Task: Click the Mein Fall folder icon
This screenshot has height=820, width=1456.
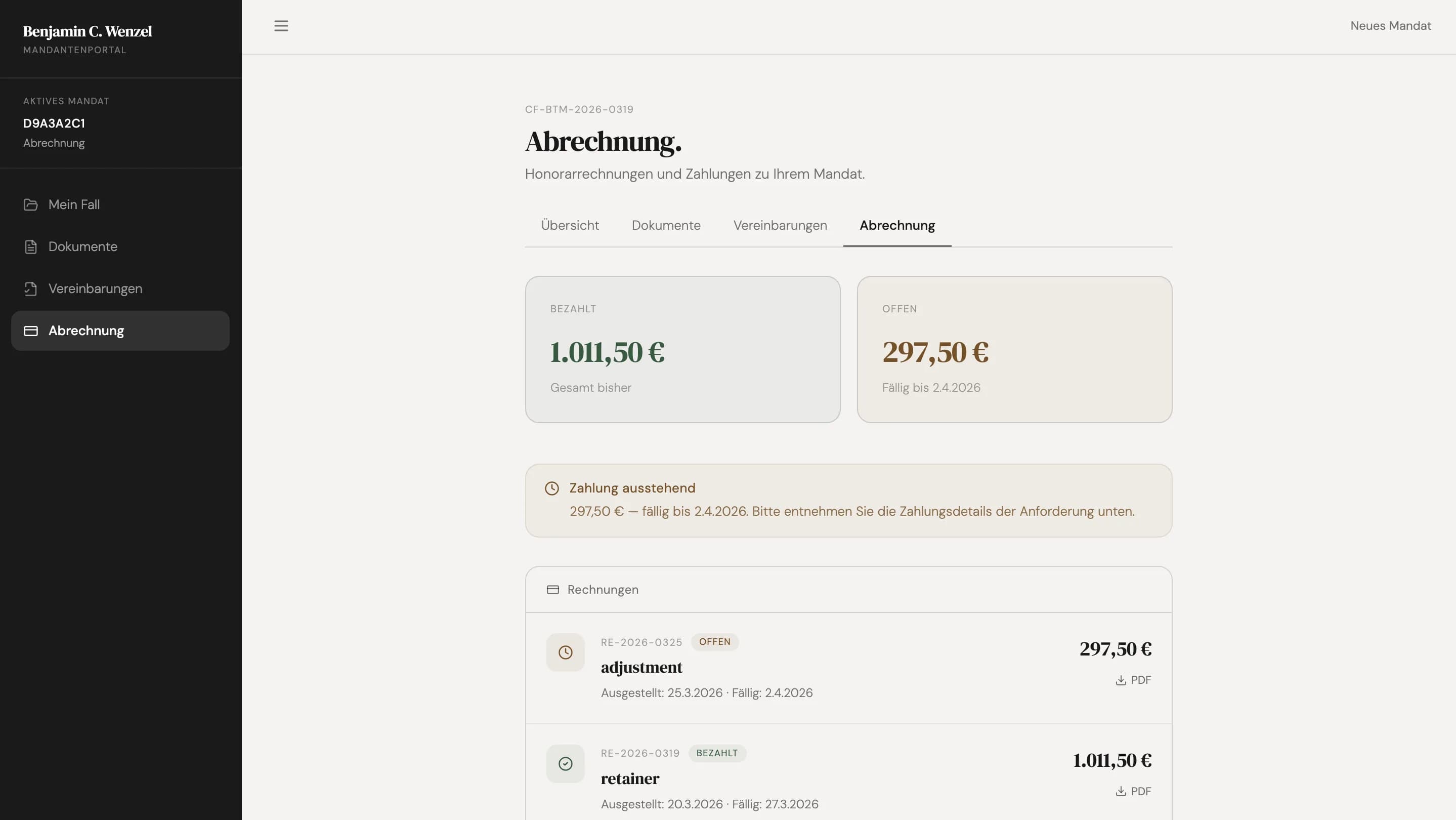Action: [x=30, y=204]
